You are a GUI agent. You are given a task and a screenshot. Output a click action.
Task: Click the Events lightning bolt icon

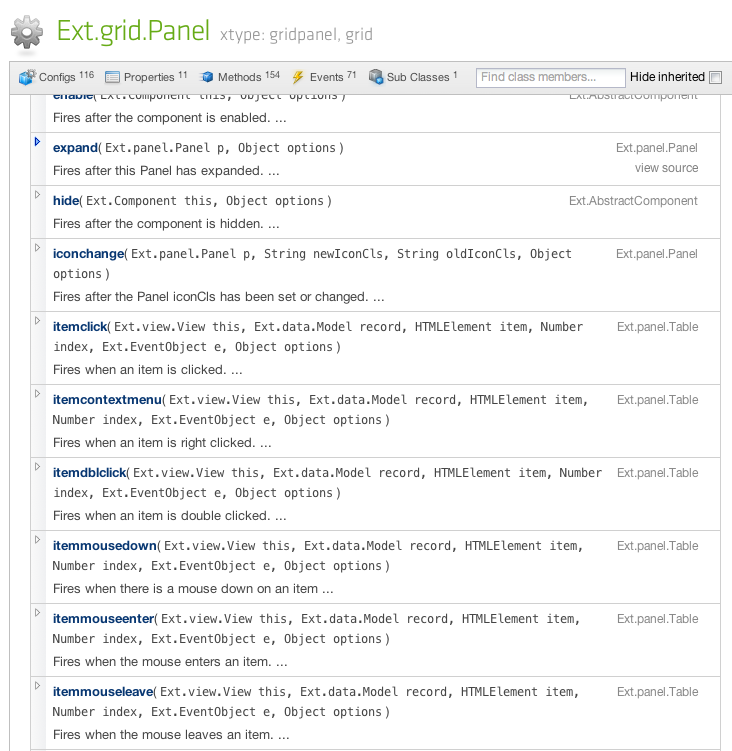click(298, 77)
